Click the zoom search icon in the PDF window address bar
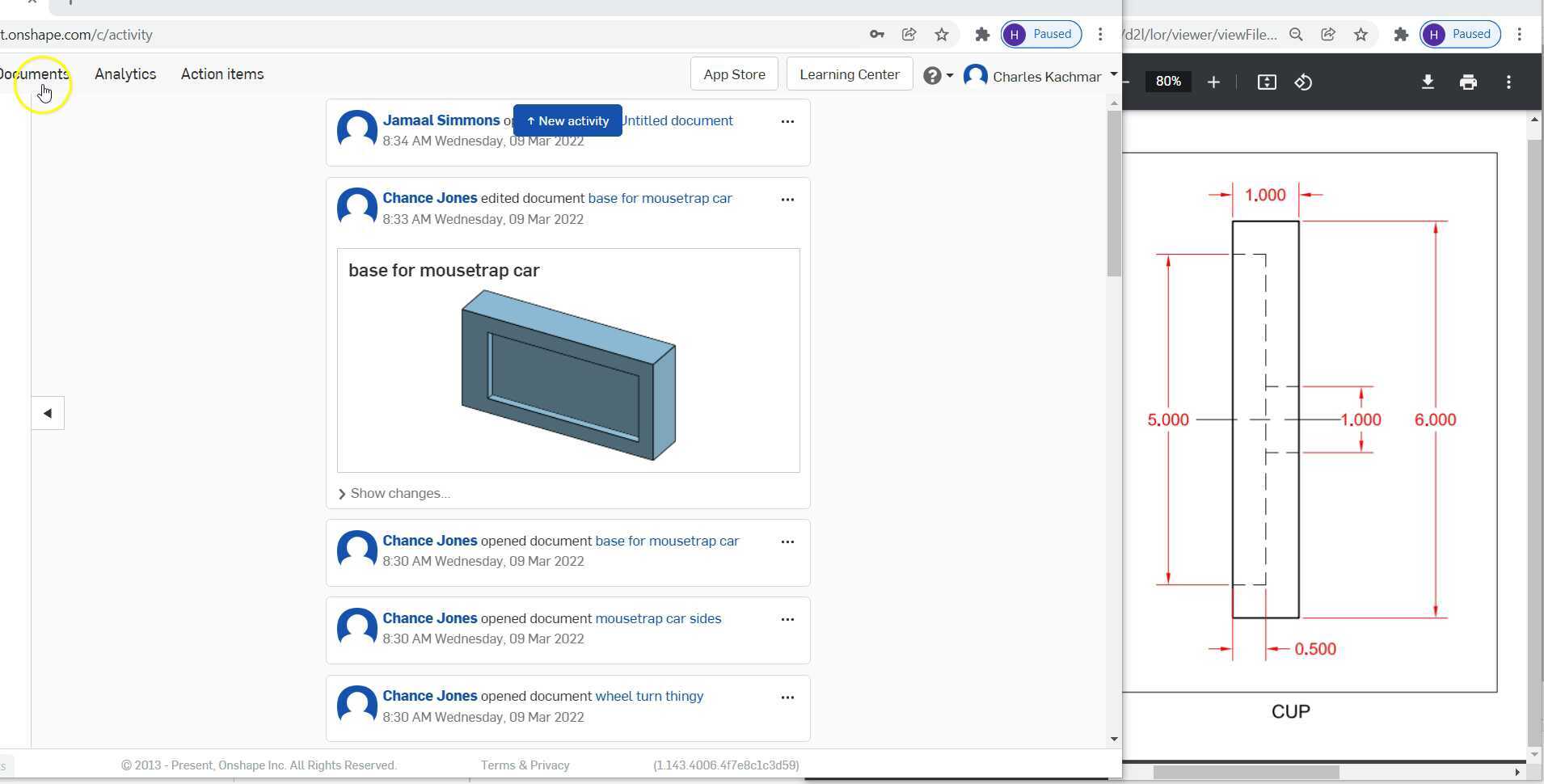This screenshot has height=784, width=1544. coord(1296,34)
